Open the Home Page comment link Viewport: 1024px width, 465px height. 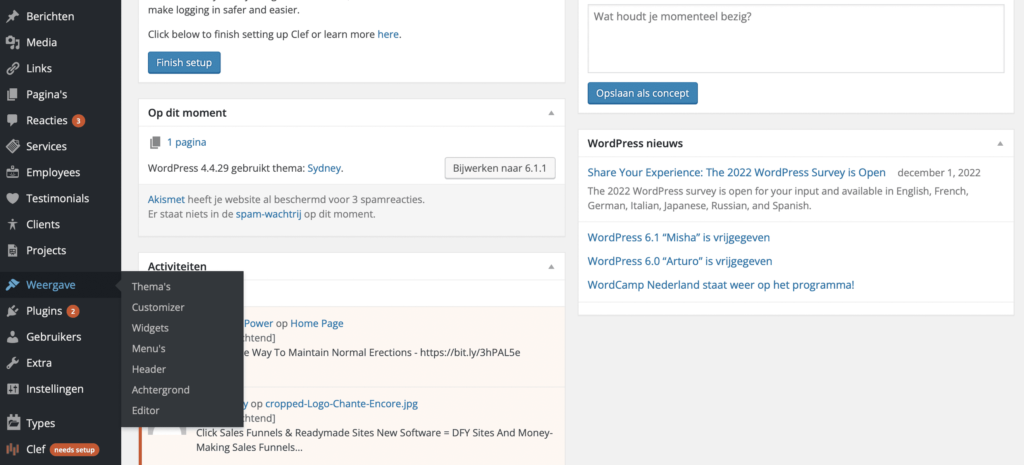coord(317,323)
